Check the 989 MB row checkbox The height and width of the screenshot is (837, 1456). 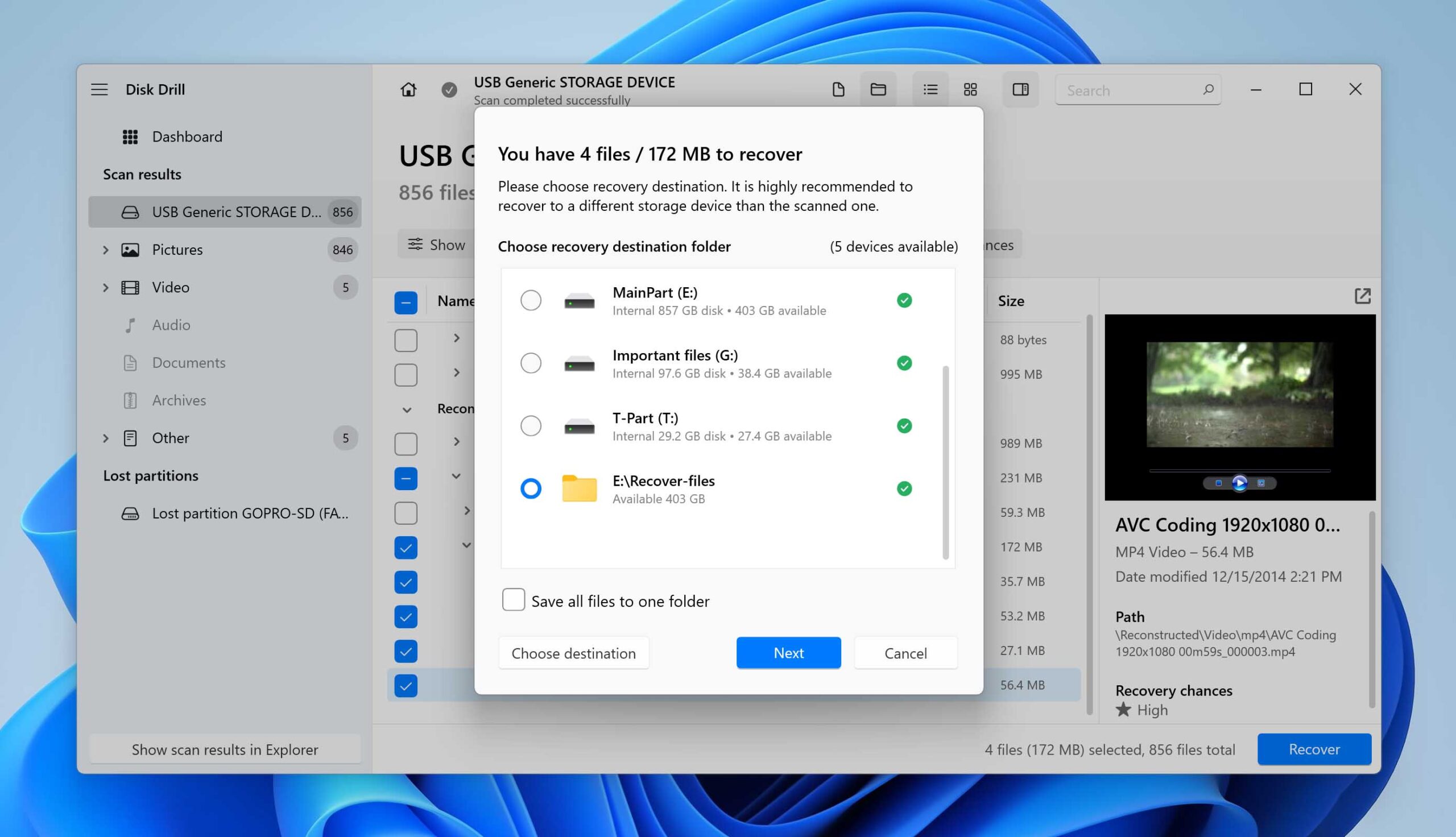pyautogui.click(x=406, y=444)
